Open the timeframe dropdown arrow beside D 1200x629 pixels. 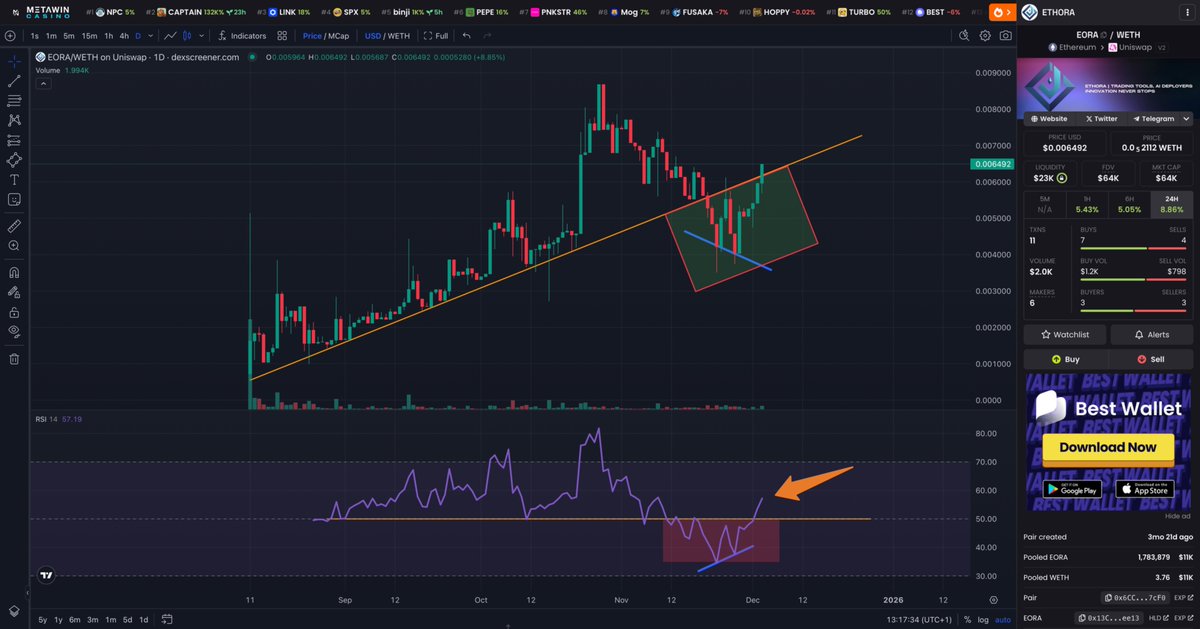152,35
